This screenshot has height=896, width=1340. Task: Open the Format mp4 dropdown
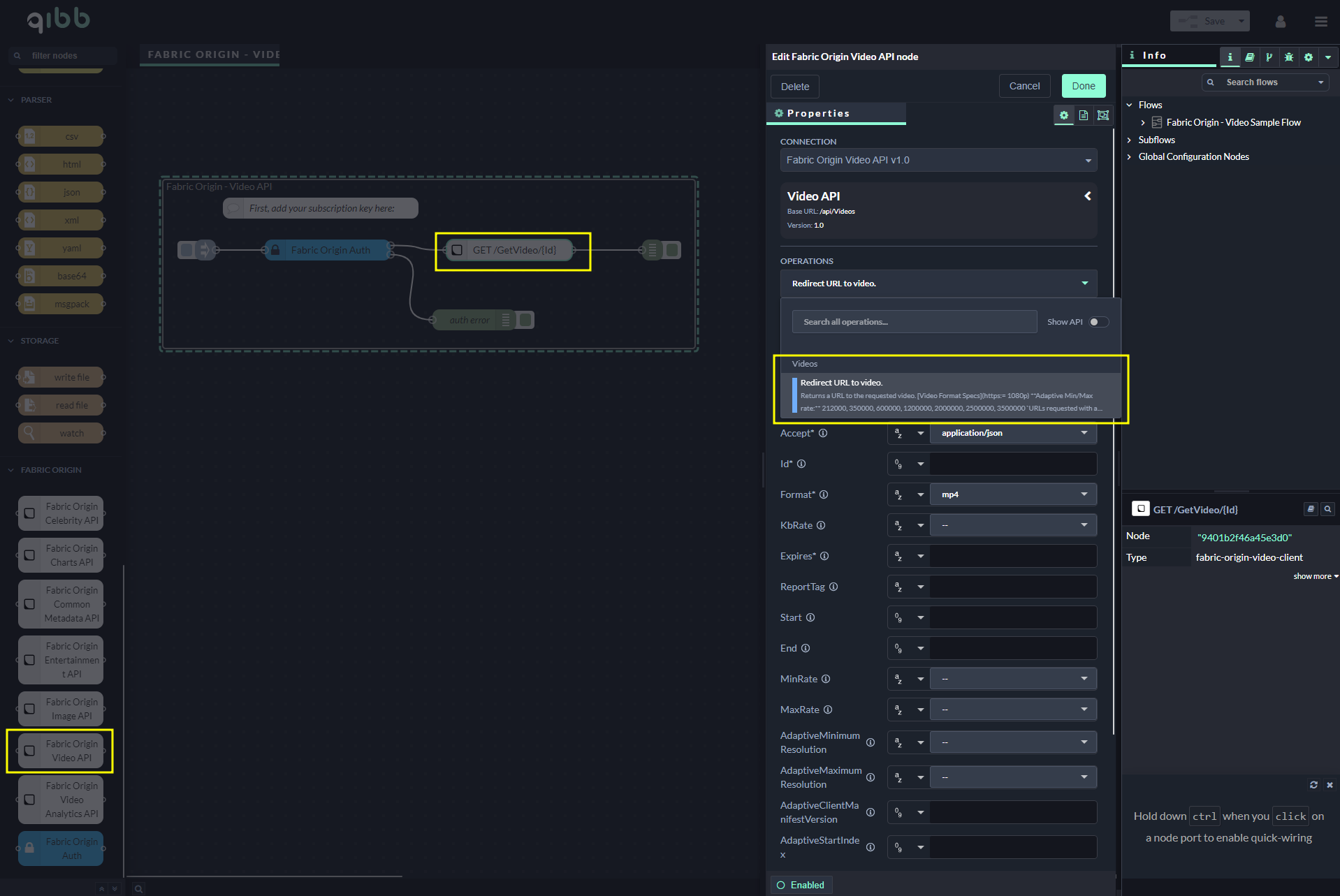[x=1013, y=494]
